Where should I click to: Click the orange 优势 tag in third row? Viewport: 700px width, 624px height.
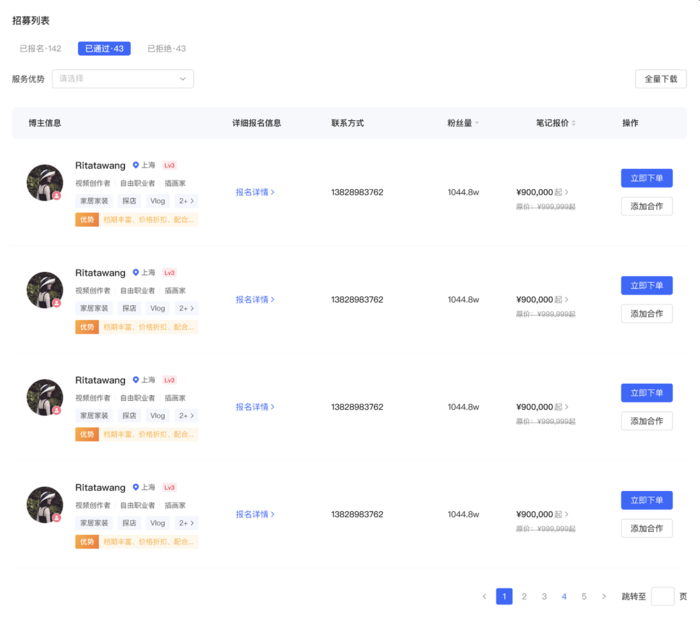[x=87, y=434]
